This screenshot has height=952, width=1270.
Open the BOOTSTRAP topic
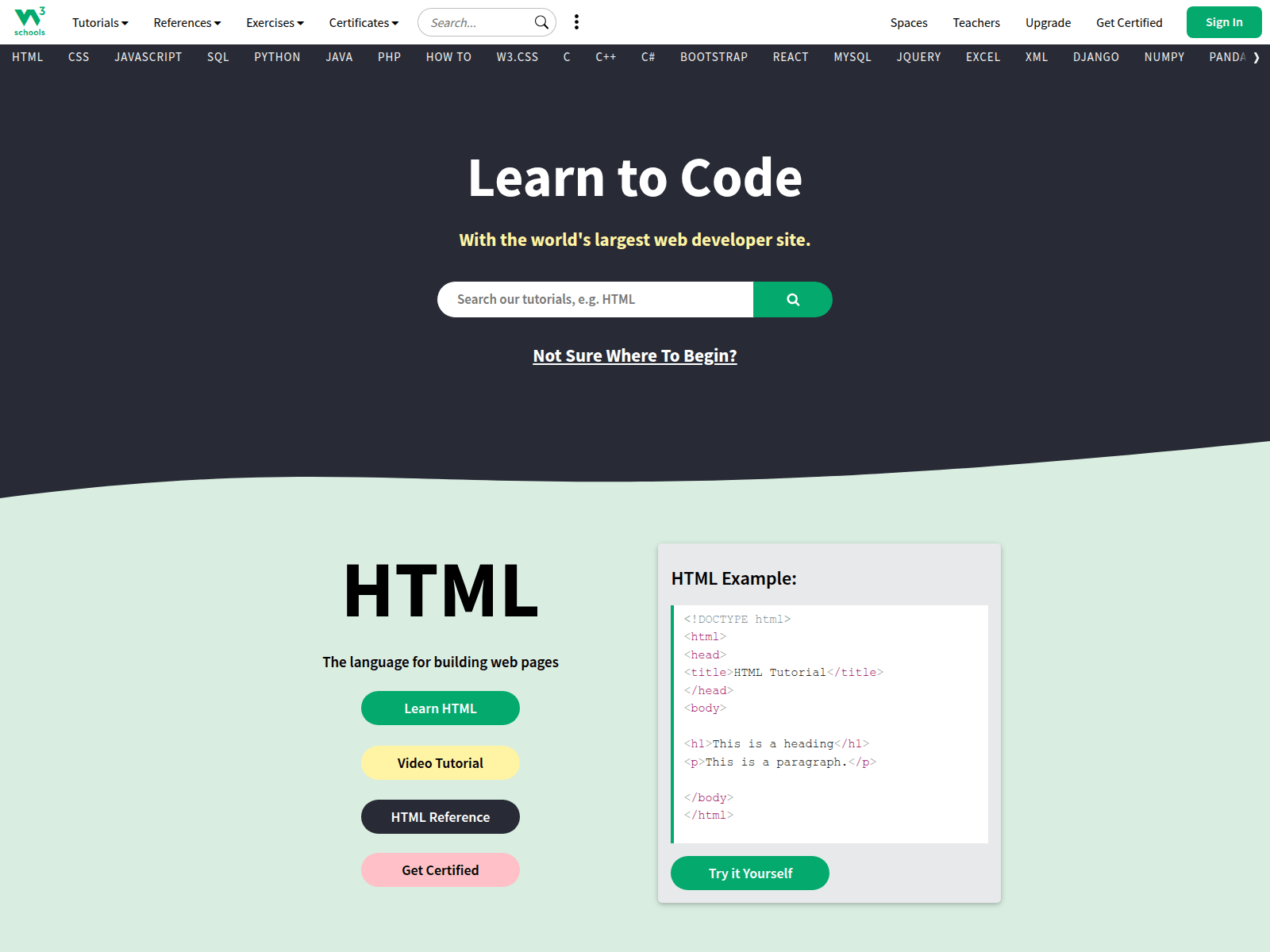click(x=714, y=57)
